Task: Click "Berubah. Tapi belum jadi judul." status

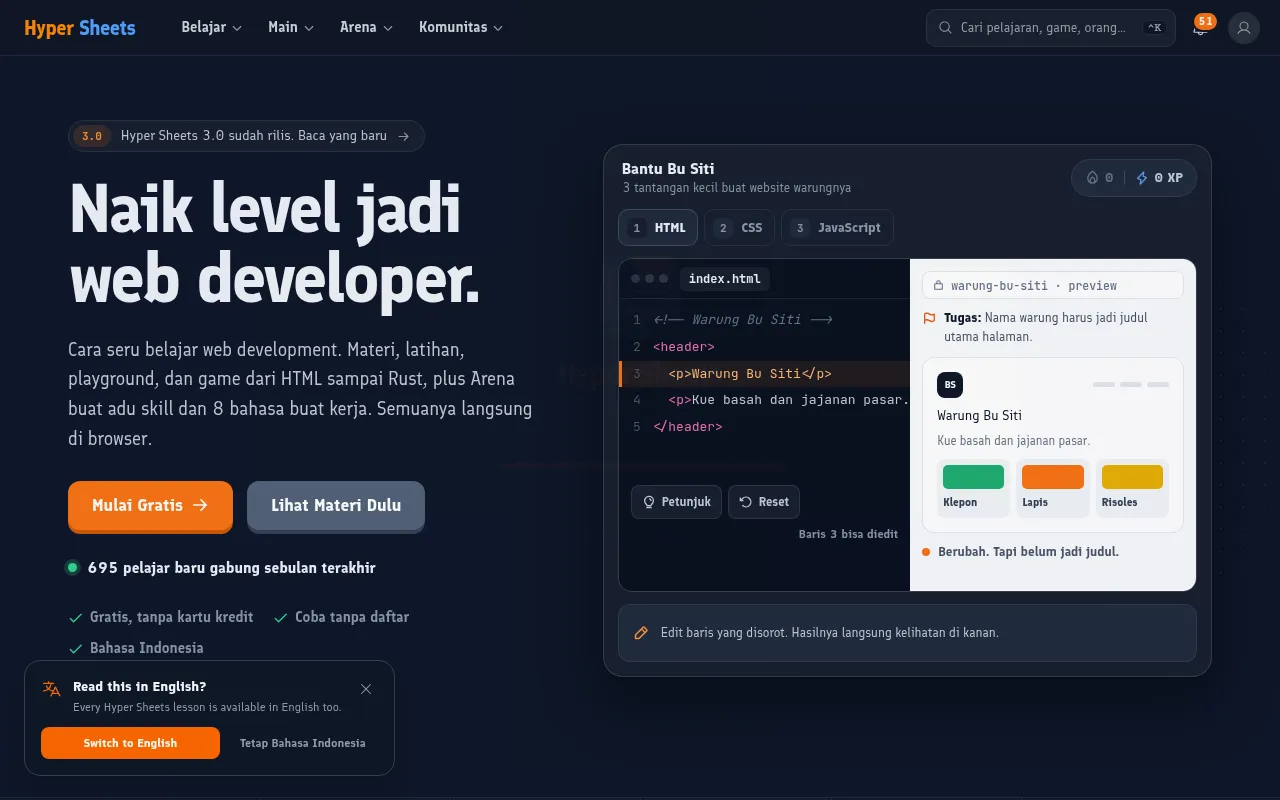Action: tap(1028, 552)
